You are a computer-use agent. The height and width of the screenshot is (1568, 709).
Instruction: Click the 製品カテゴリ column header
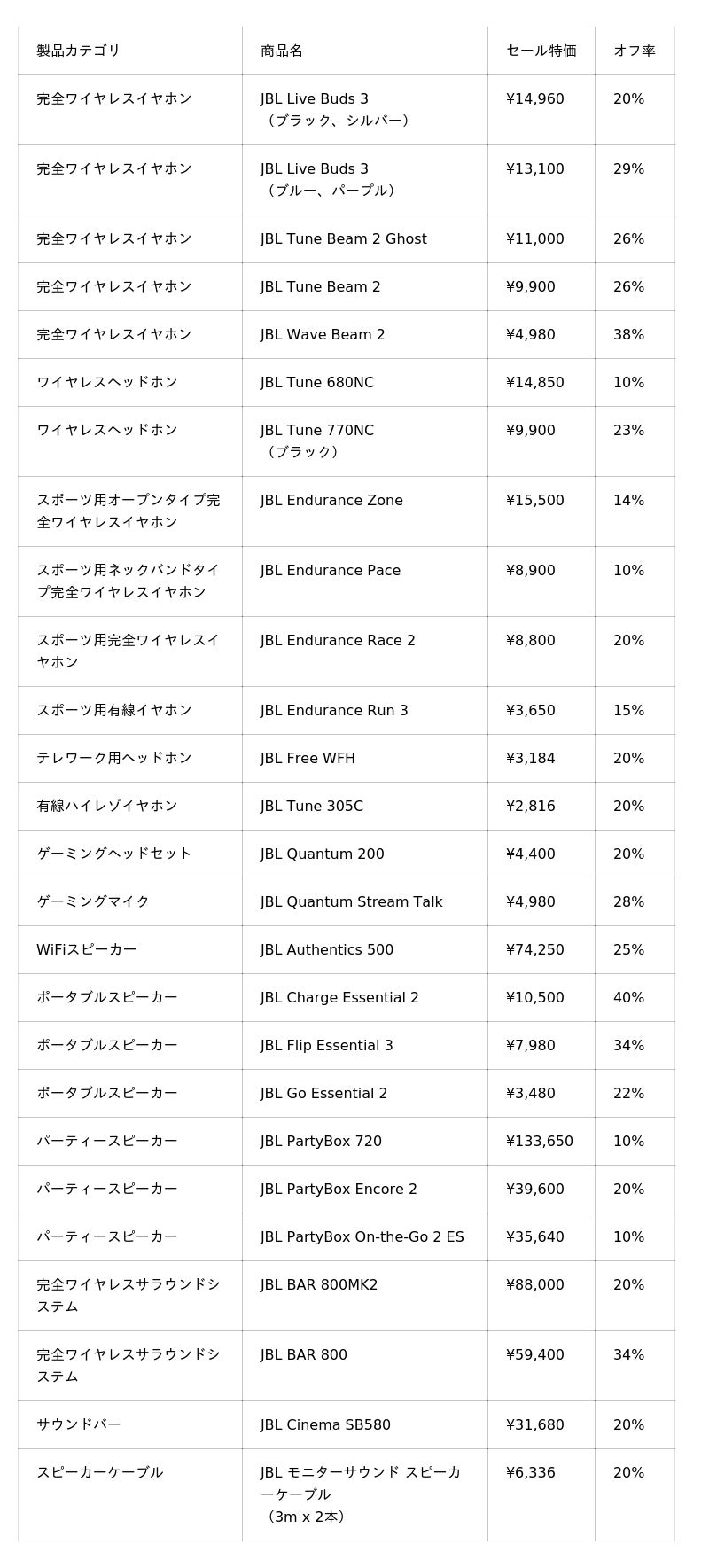tap(78, 51)
